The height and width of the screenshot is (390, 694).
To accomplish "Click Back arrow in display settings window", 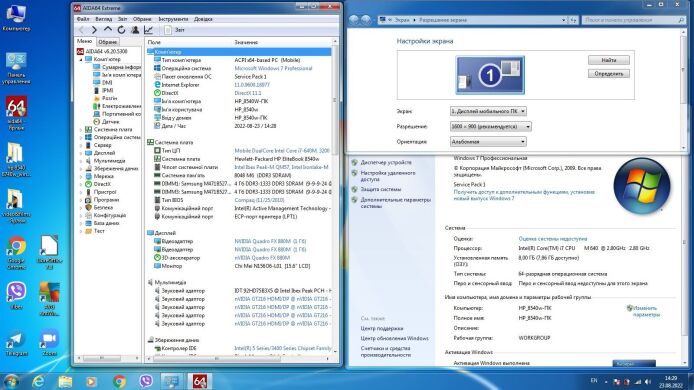I will [x=354, y=20].
